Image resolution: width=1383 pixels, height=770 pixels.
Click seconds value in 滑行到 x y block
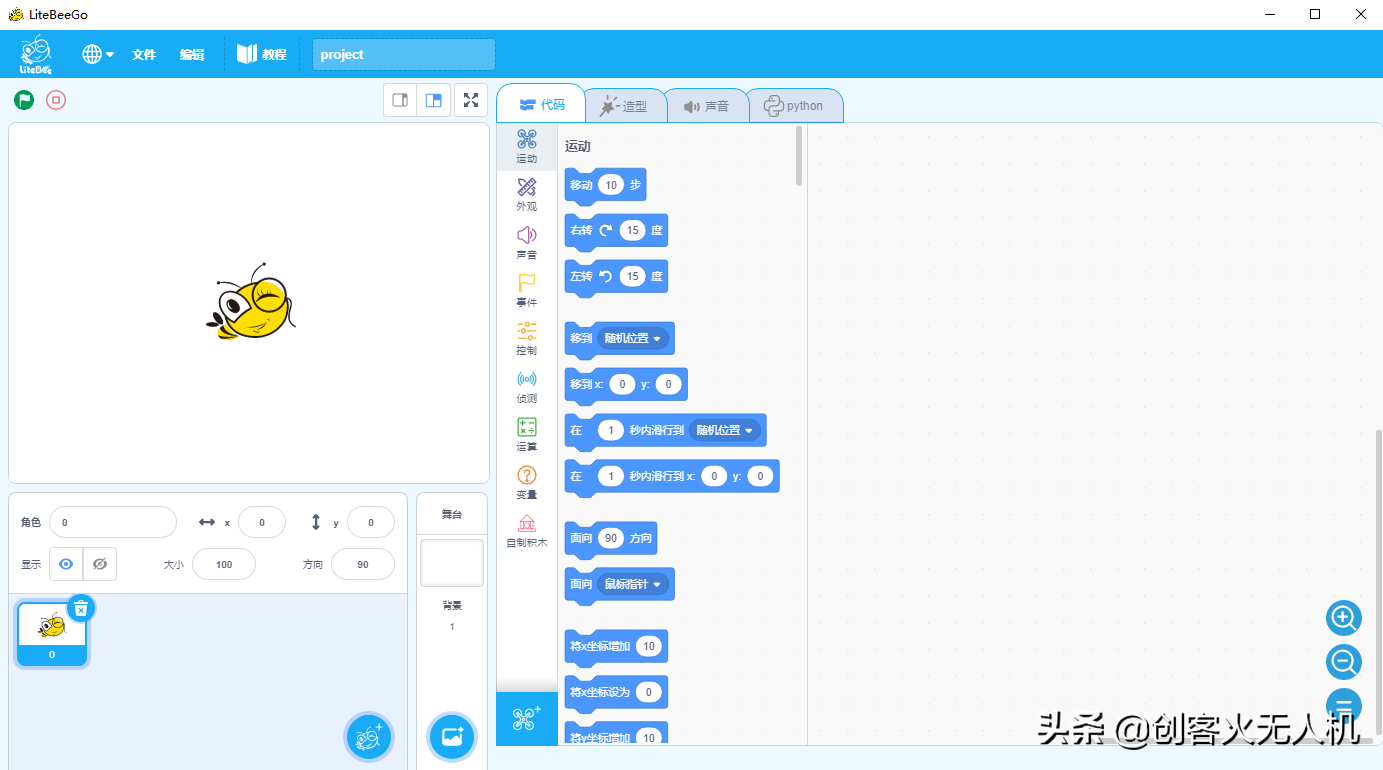pyautogui.click(x=611, y=476)
